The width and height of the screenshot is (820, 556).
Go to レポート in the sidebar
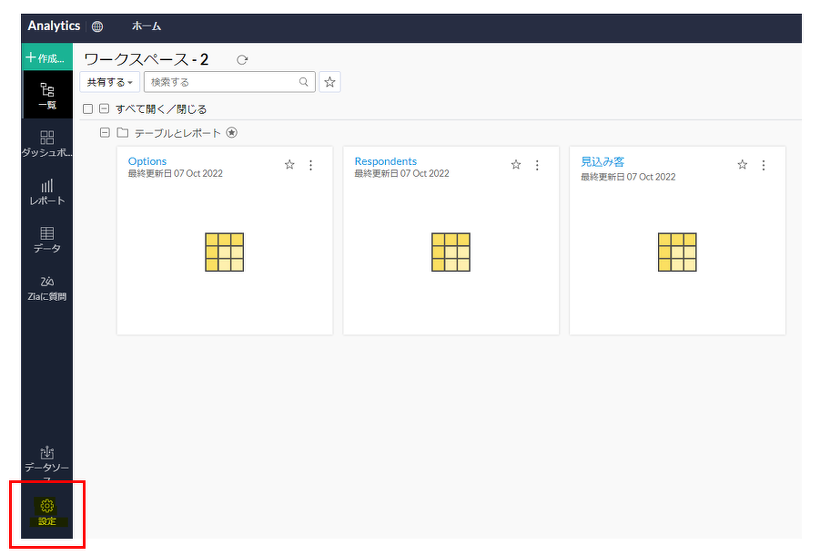pyautogui.click(x=47, y=191)
